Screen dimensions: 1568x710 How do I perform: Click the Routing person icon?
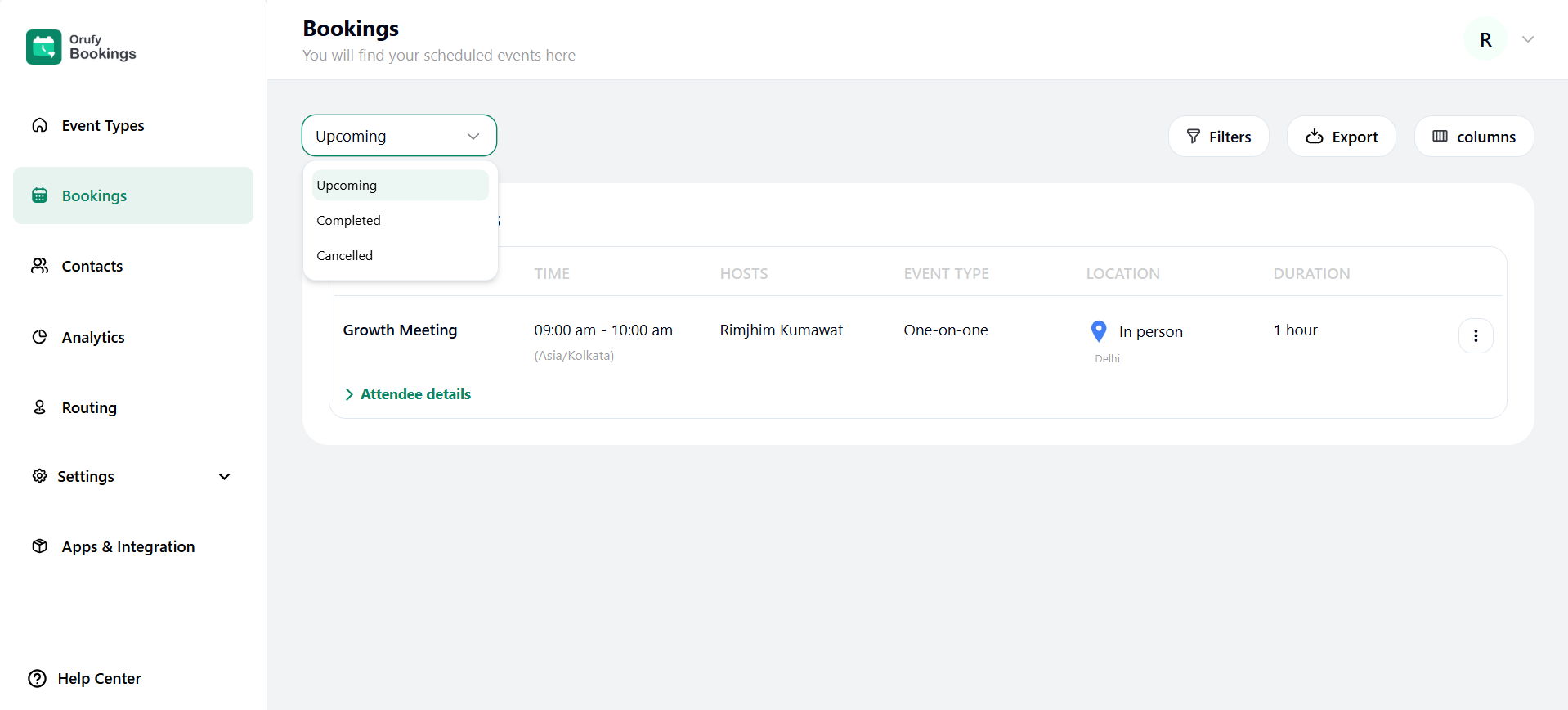tap(39, 407)
